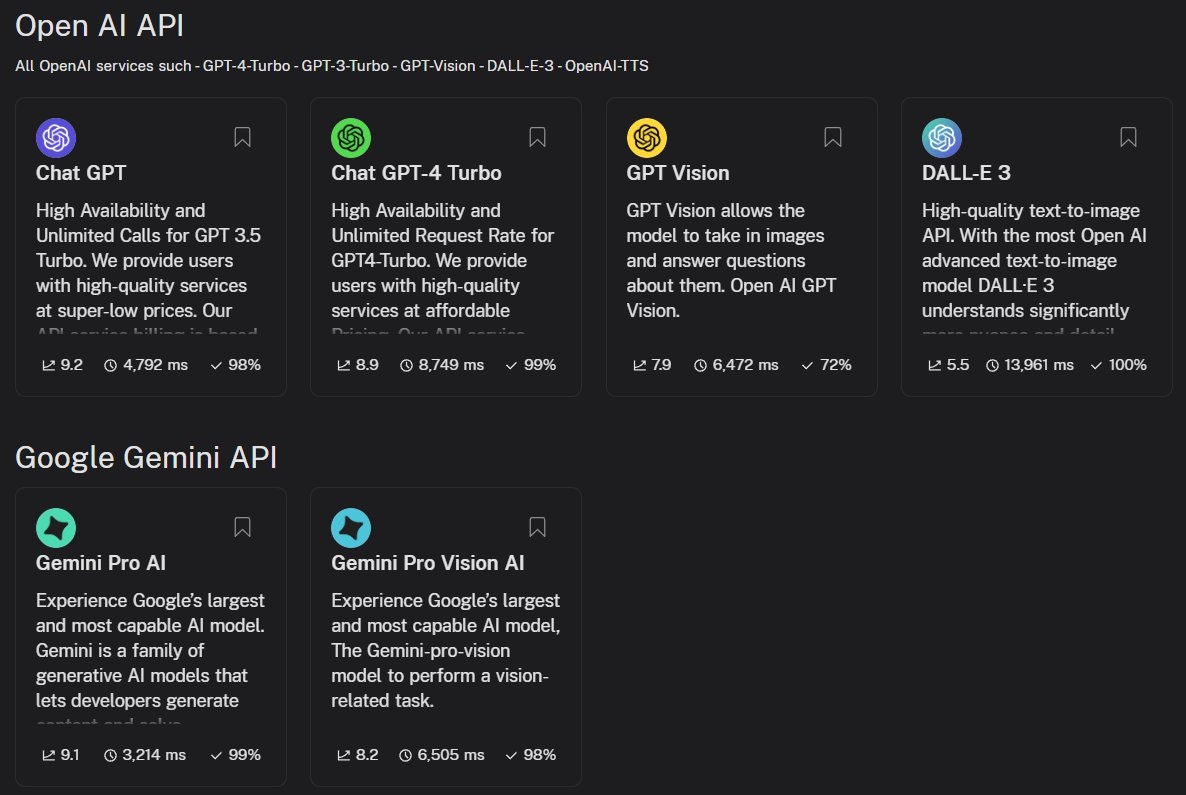Open the GPT Vision title
Viewport: 1186px width, 795px height.
point(678,173)
